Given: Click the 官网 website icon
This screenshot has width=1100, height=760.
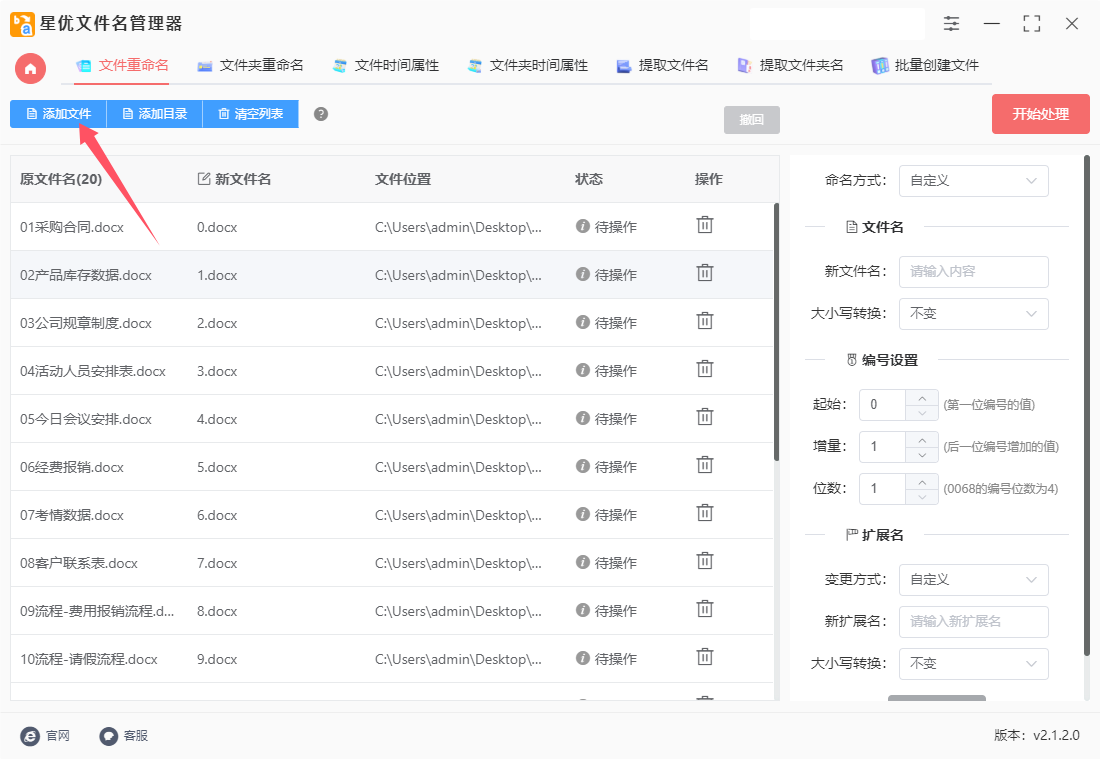Looking at the screenshot, I should click(30, 735).
